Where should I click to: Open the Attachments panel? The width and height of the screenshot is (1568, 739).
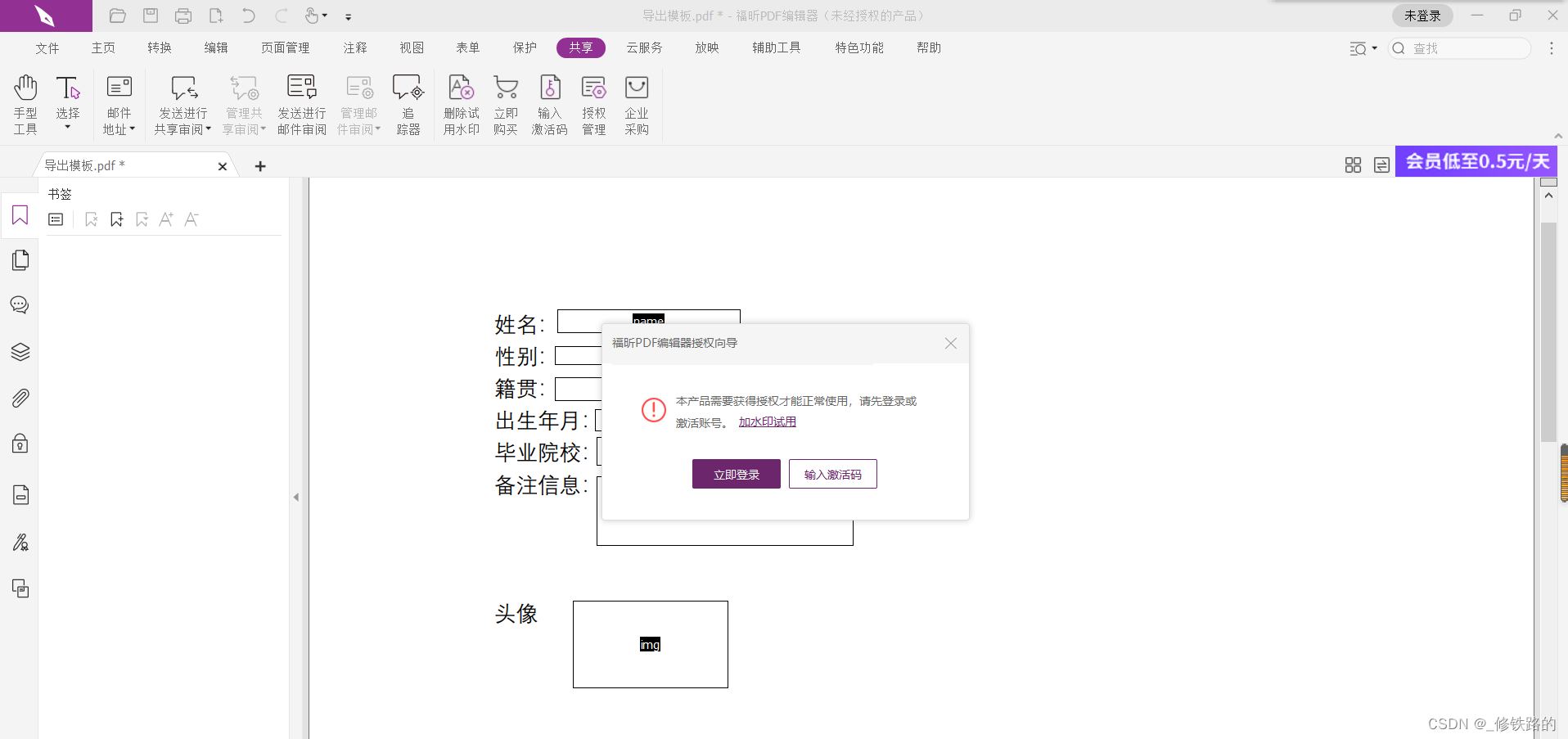[x=20, y=398]
